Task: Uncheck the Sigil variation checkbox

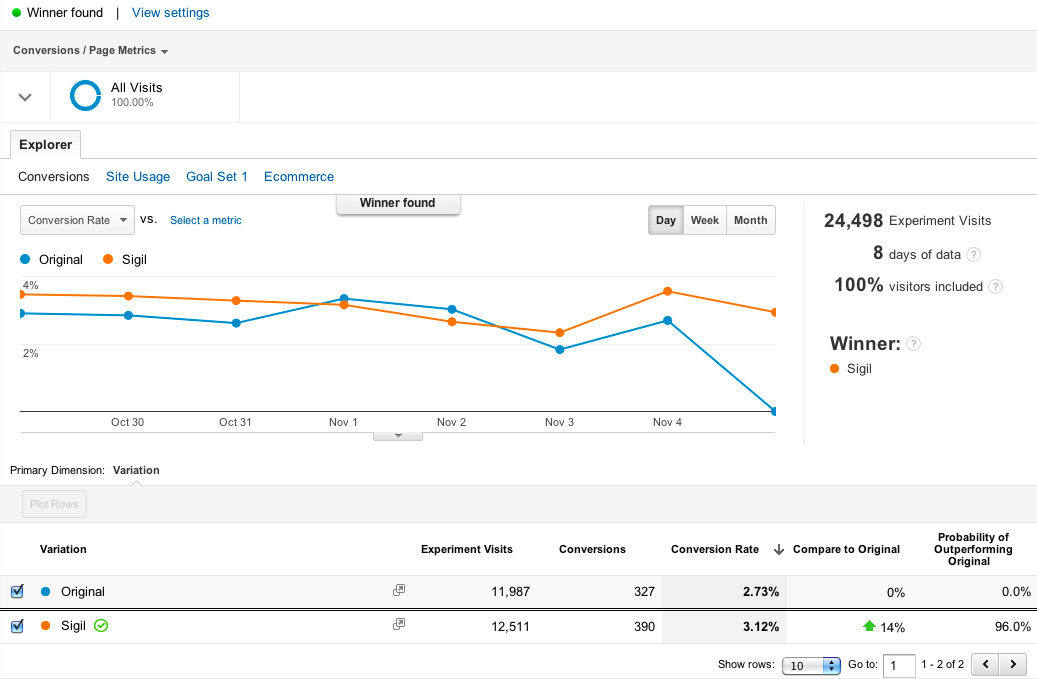Action: click(x=17, y=626)
